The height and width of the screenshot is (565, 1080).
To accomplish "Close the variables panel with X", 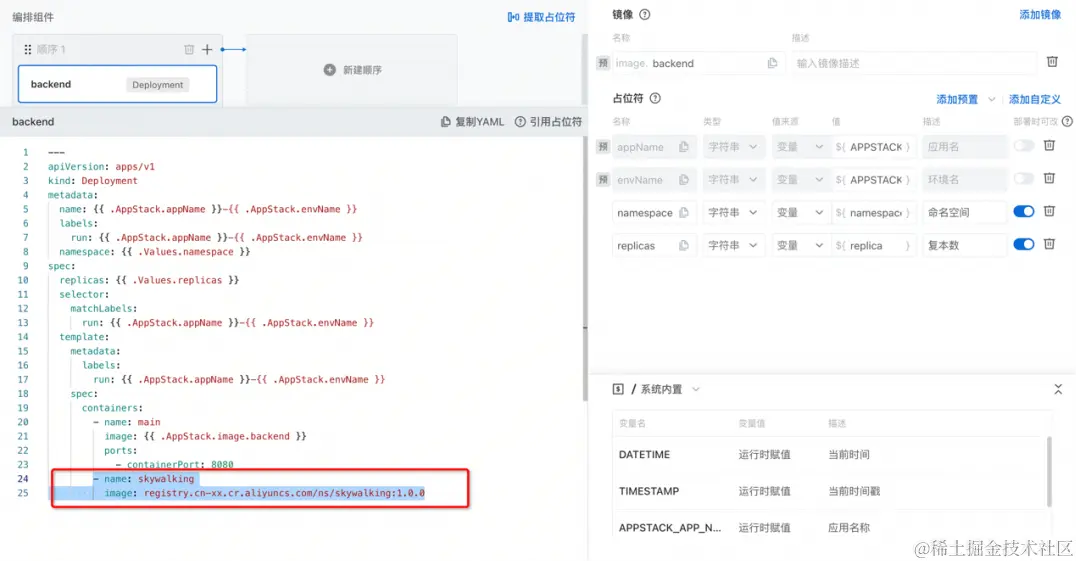I will coord(1058,390).
